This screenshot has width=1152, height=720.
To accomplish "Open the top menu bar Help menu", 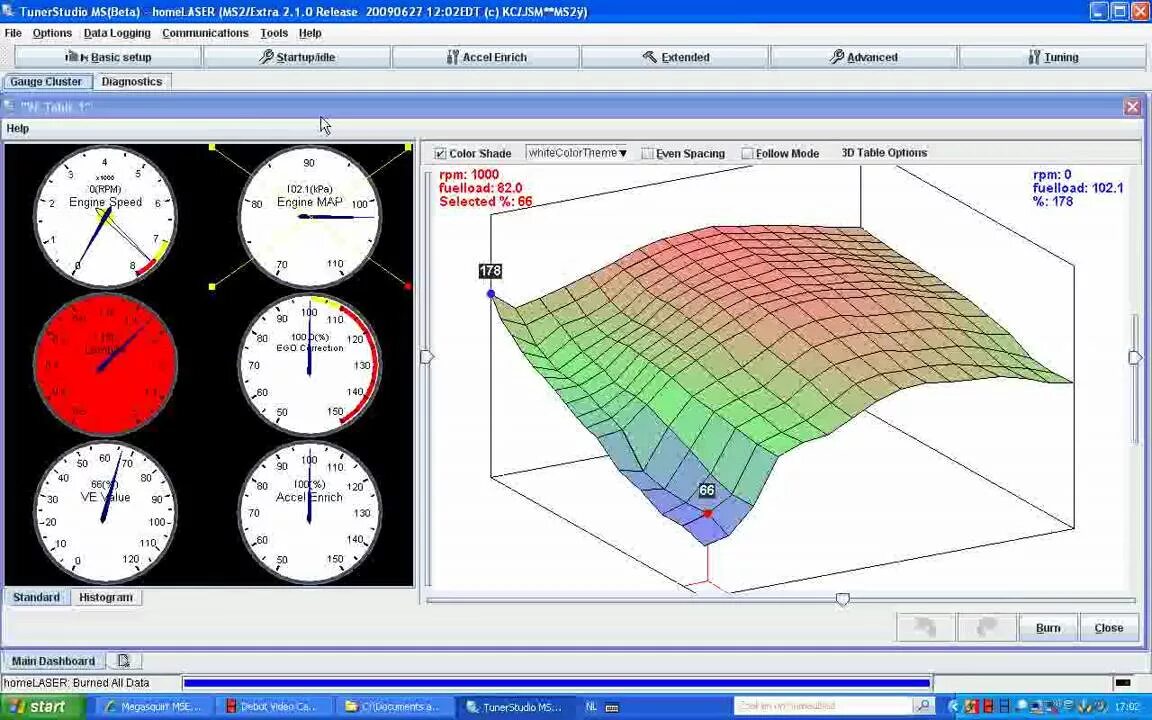I will 309,33.
